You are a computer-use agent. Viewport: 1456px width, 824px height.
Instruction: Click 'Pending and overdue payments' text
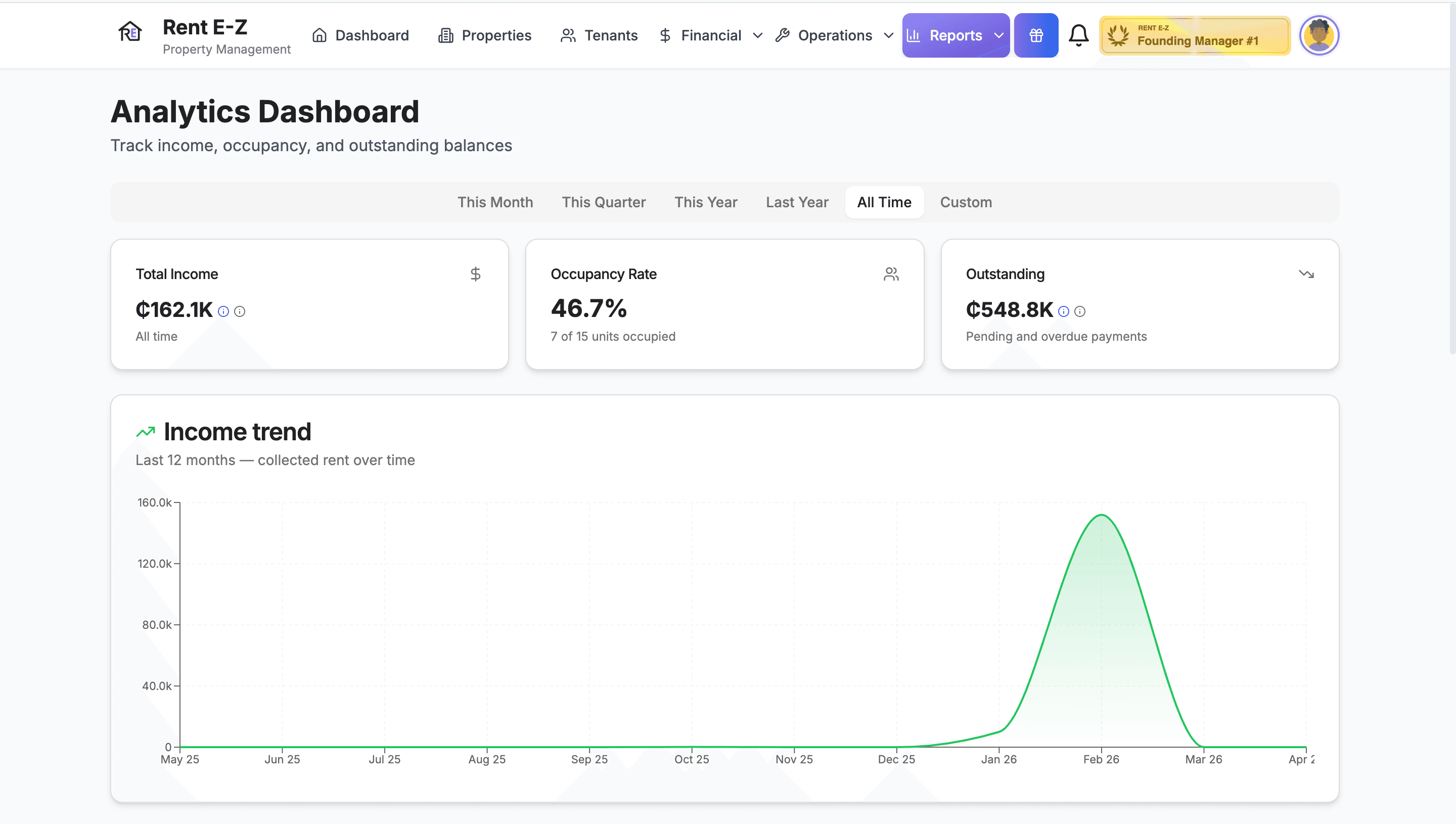[x=1056, y=336]
